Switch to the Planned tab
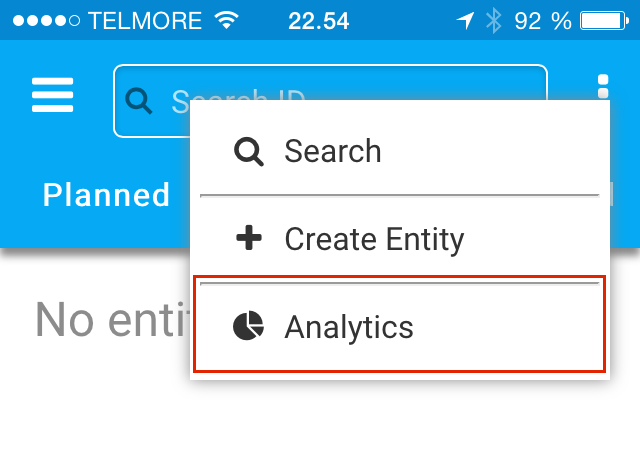 106,195
